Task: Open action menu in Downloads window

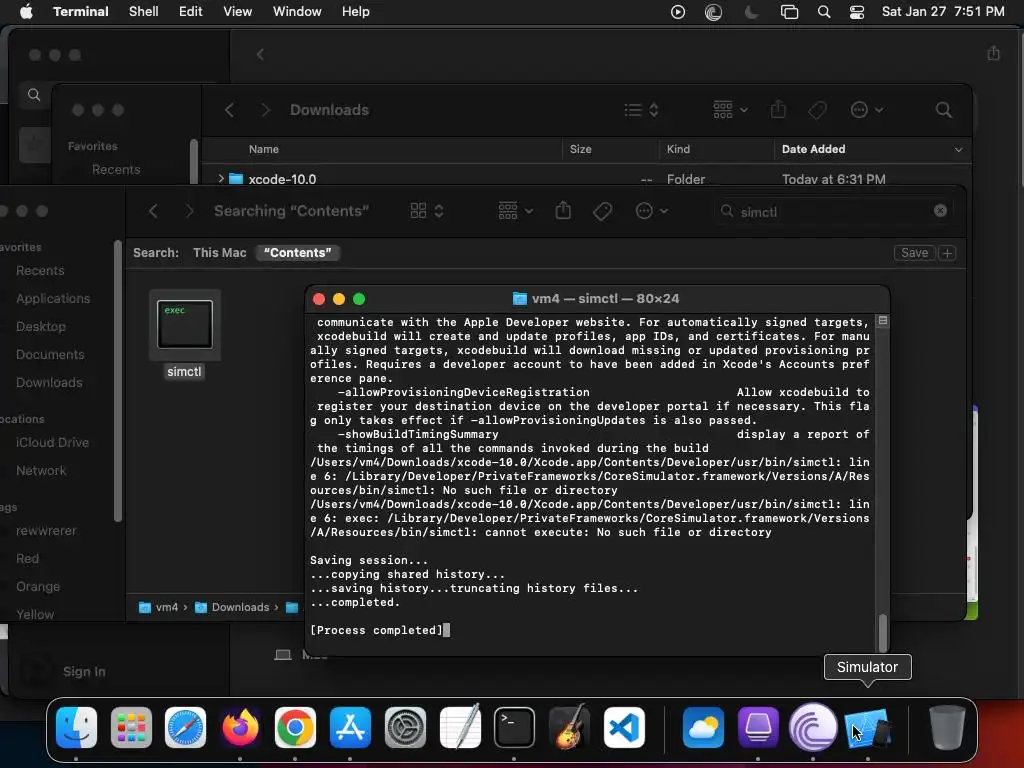Action: (867, 110)
